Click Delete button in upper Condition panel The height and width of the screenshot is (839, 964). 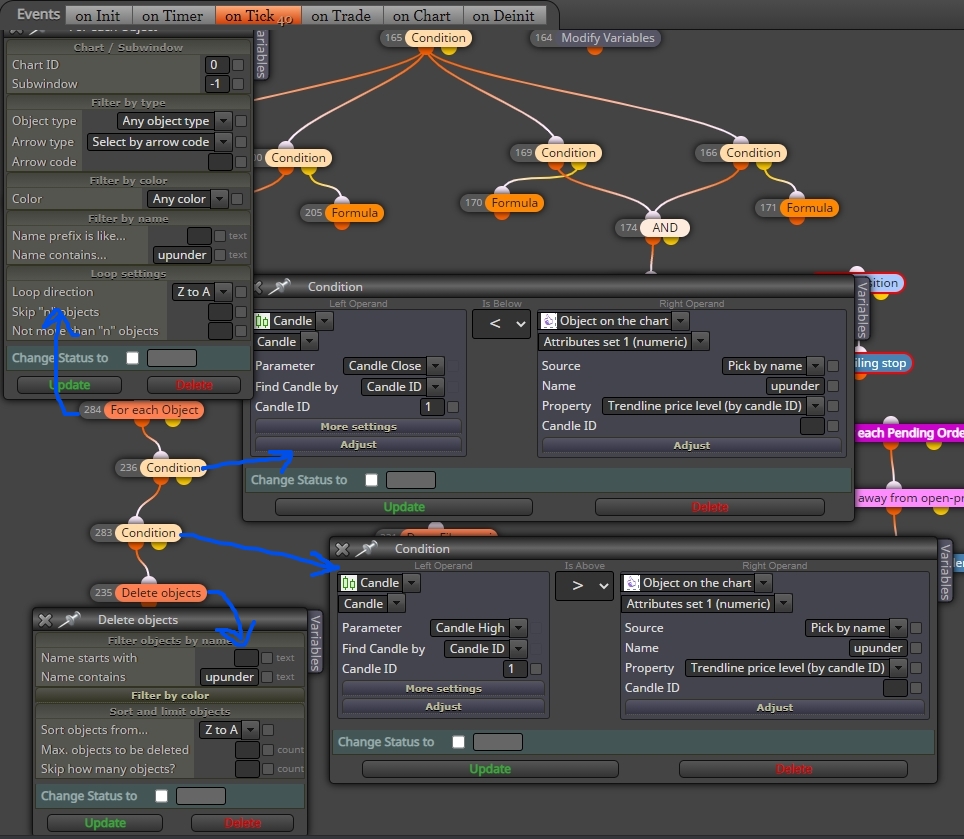click(x=709, y=506)
